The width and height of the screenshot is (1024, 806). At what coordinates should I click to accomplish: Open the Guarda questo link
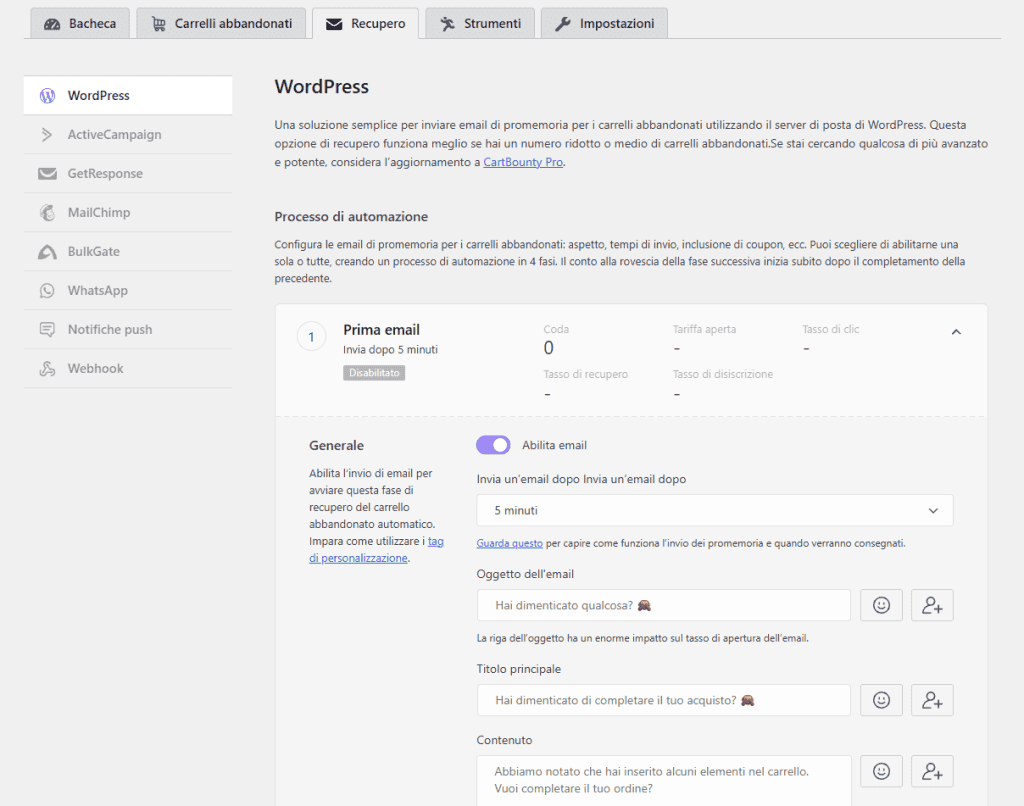pos(509,543)
